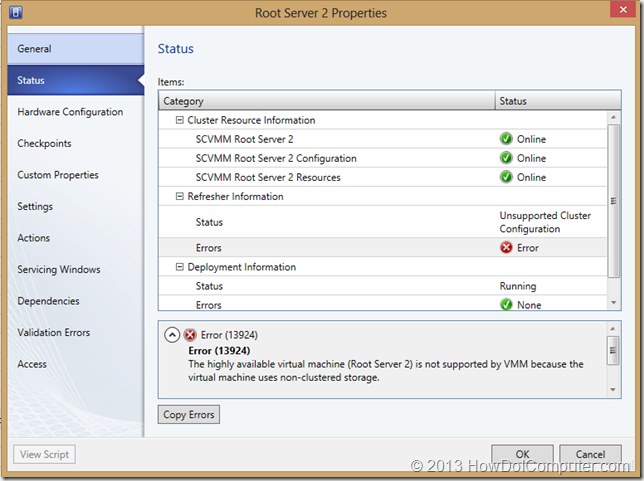
Task: Click the Cancel button
Action: [x=590, y=454]
